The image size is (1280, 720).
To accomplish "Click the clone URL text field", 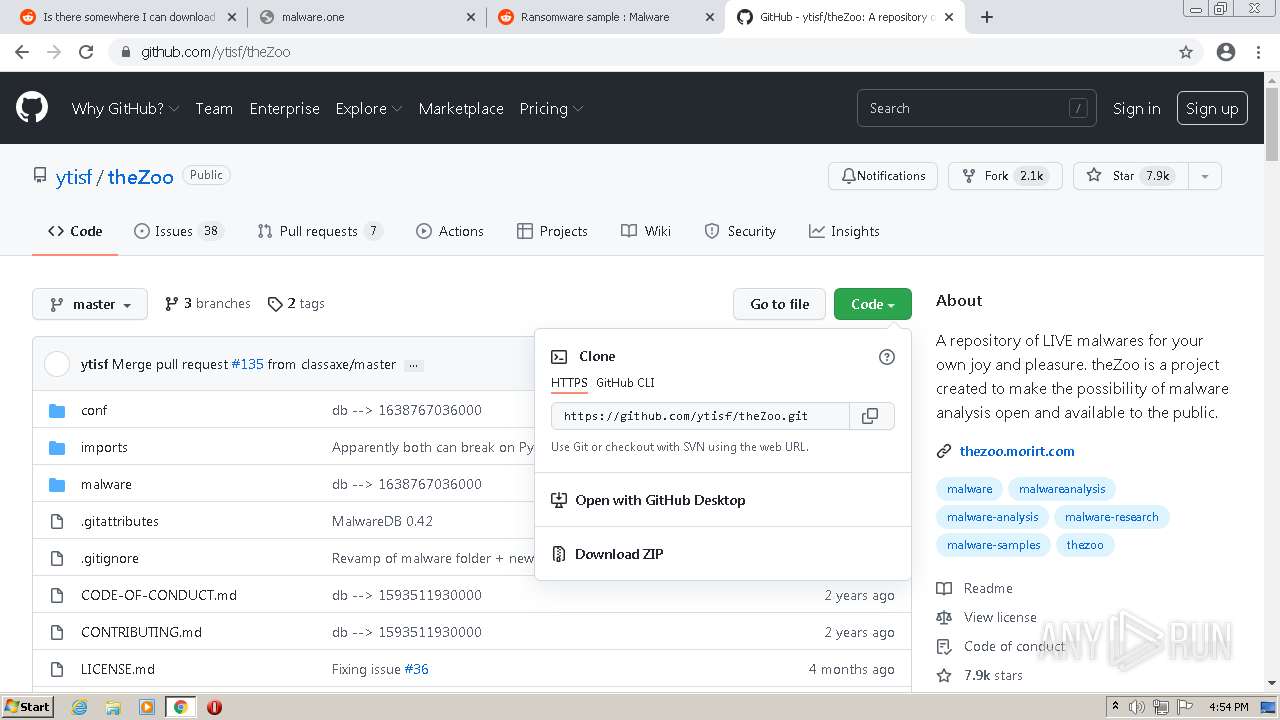I will [x=700, y=416].
